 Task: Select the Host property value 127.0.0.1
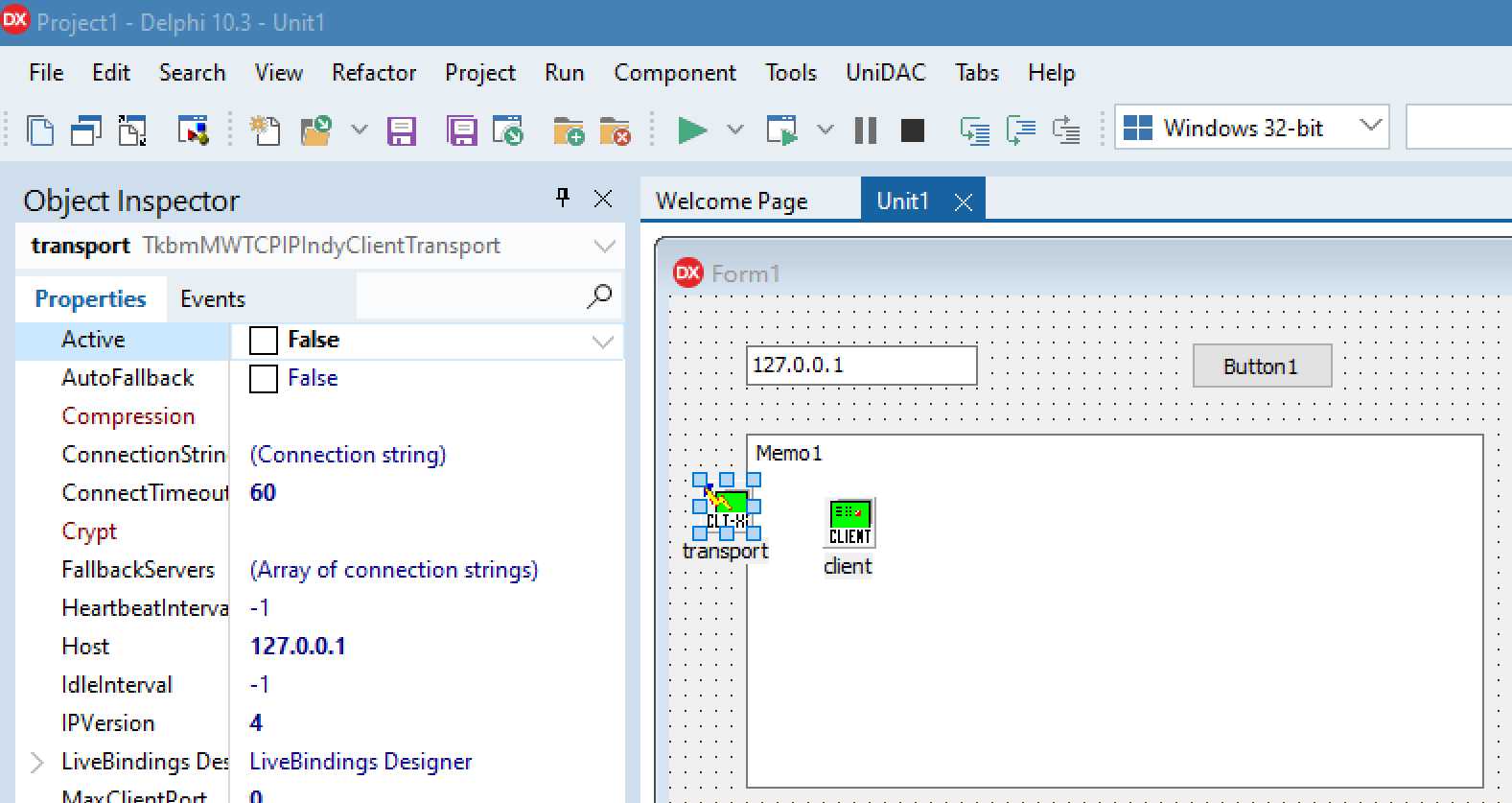(x=297, y=647)
